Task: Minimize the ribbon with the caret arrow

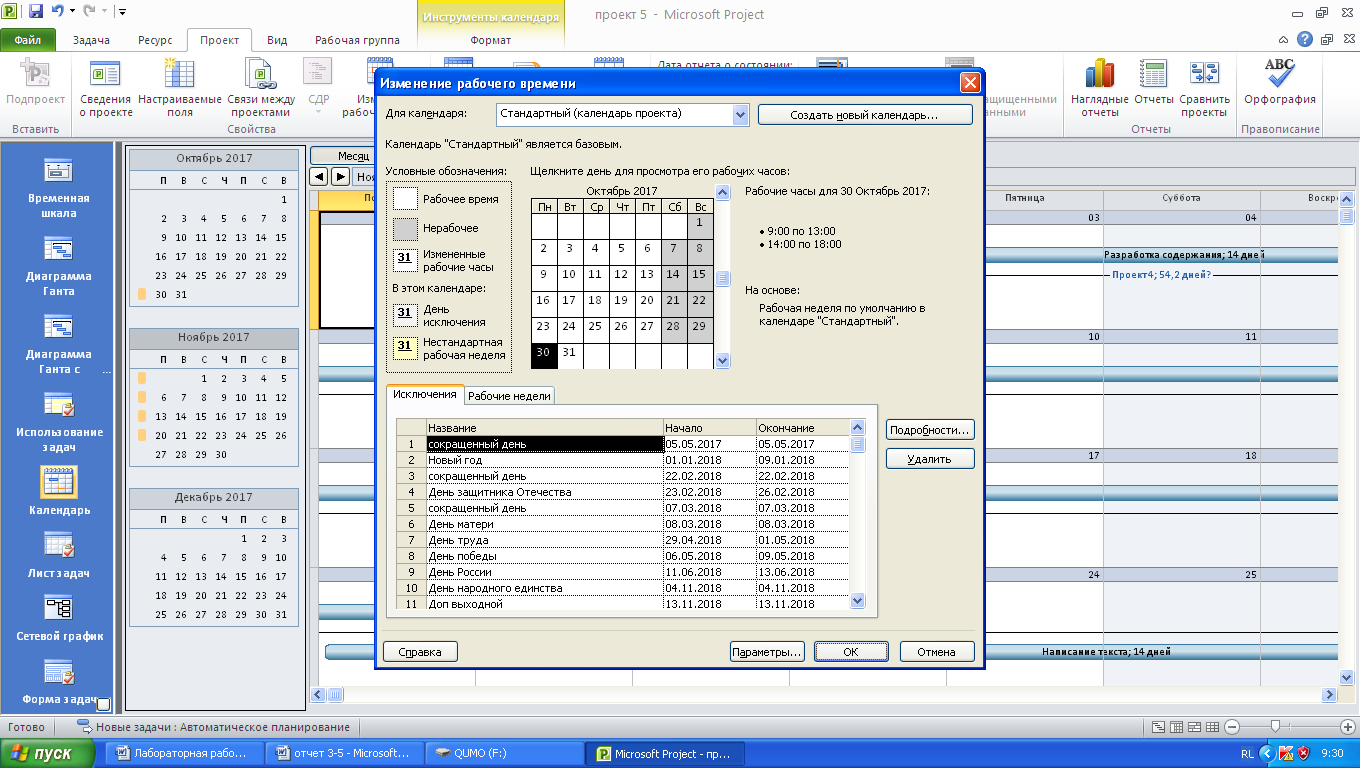Action: pos(1283,40)
